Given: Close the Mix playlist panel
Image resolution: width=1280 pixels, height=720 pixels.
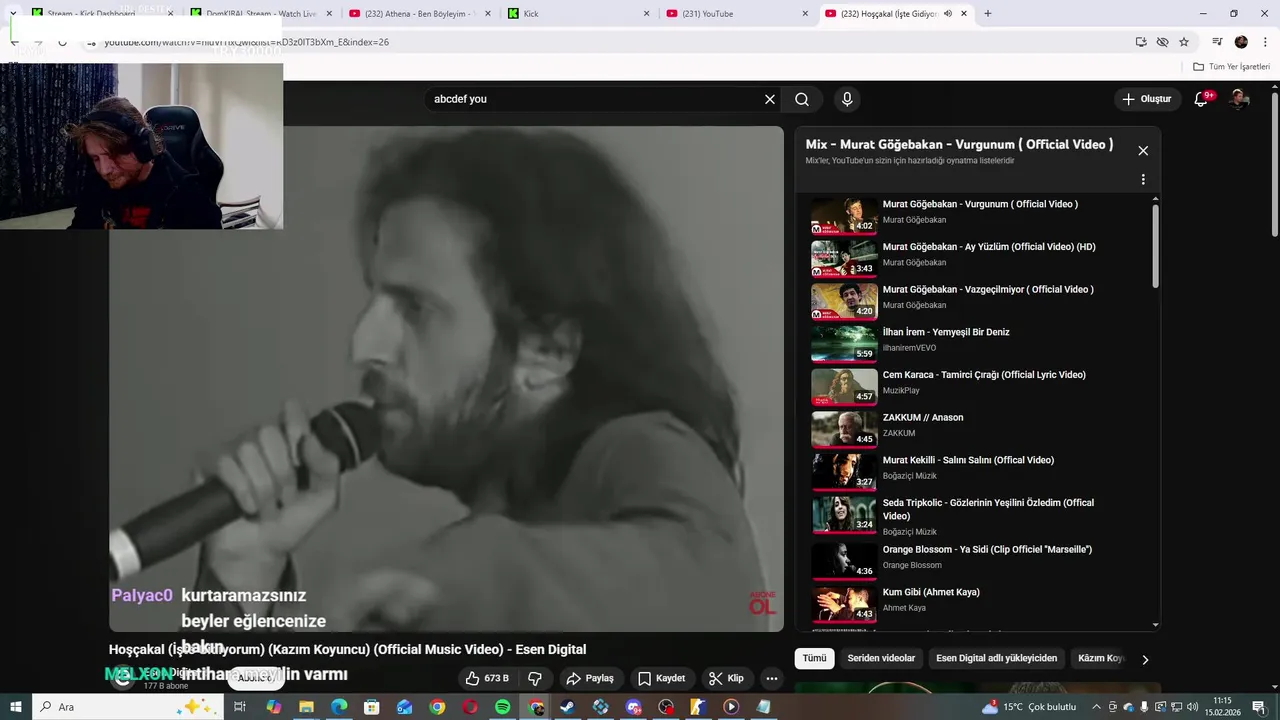Looking at the screenshot, I should [1143, 151].
